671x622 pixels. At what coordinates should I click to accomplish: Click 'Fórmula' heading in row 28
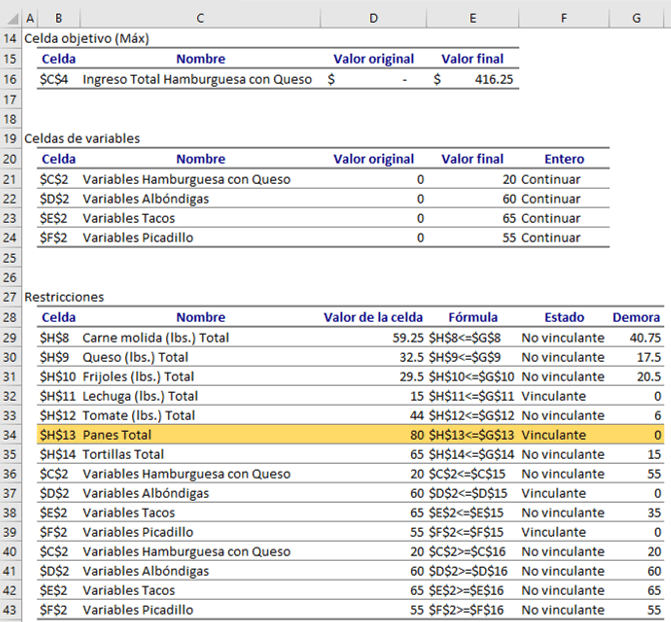pyautogui.click(x=473, y=317)
